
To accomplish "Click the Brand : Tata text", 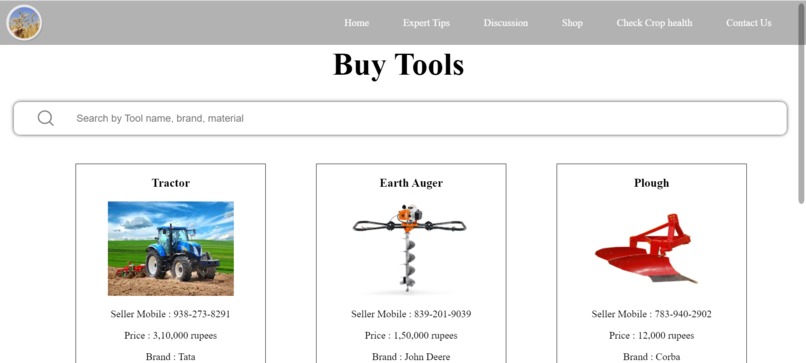I will (x=170, y=357).
